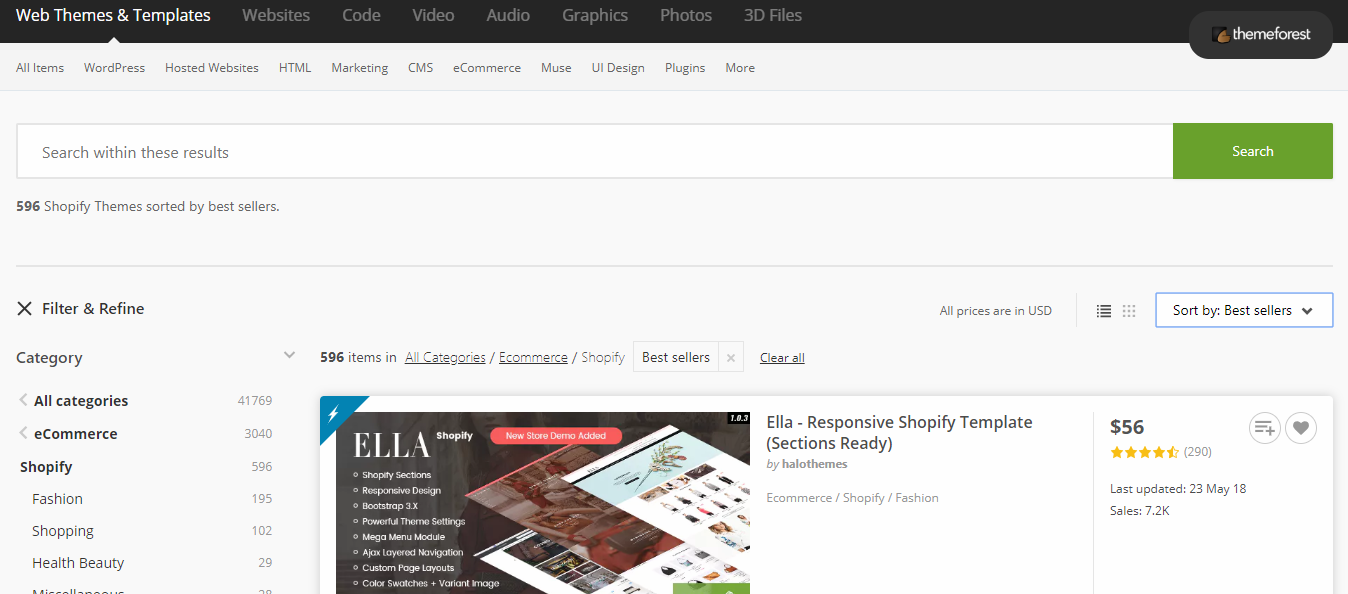Select Hosted Websites in subnavigation
Screen dimensions: 1348x594
[x=212, y=68]
